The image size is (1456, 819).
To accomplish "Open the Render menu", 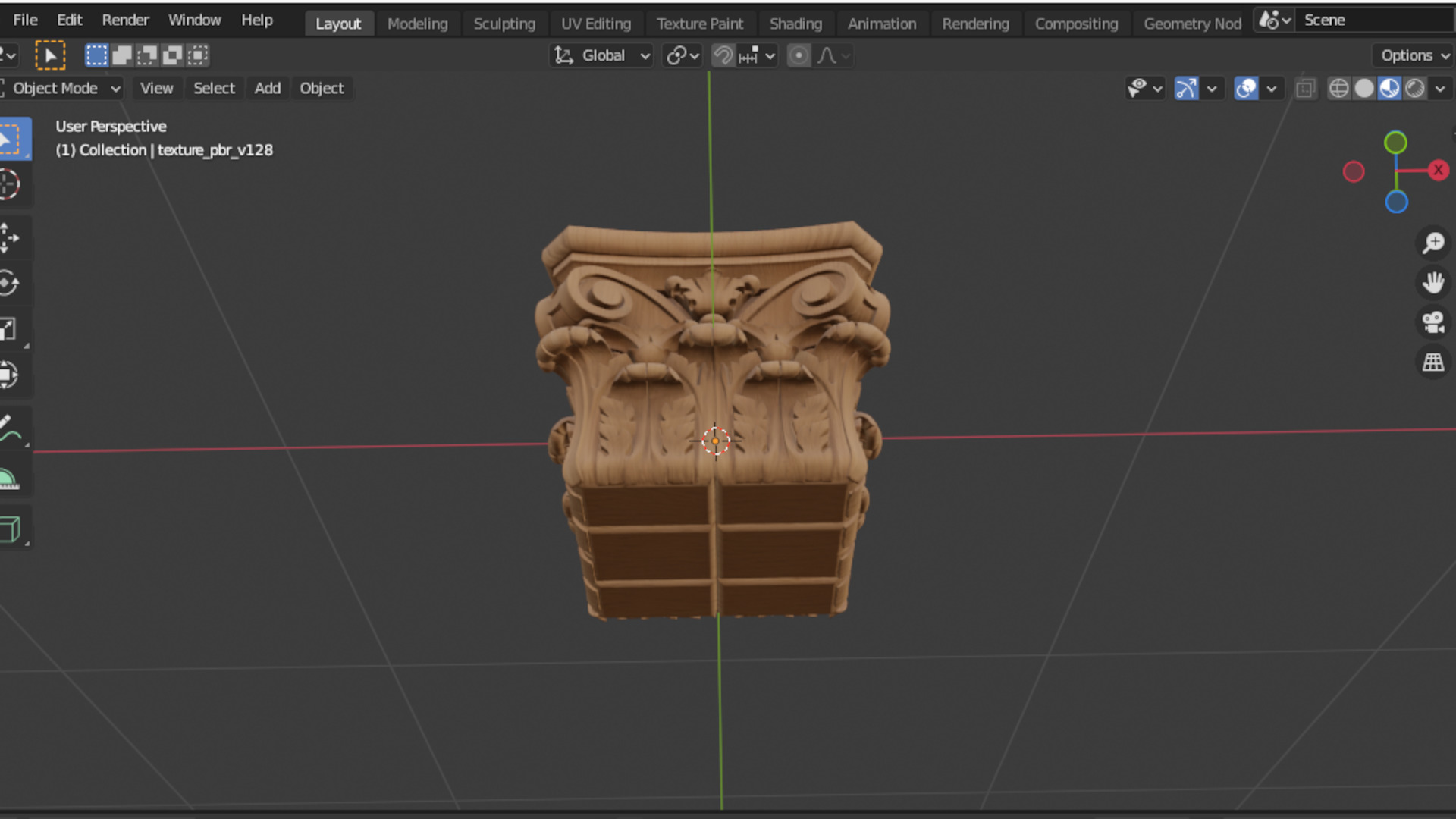I will [125, 20].
